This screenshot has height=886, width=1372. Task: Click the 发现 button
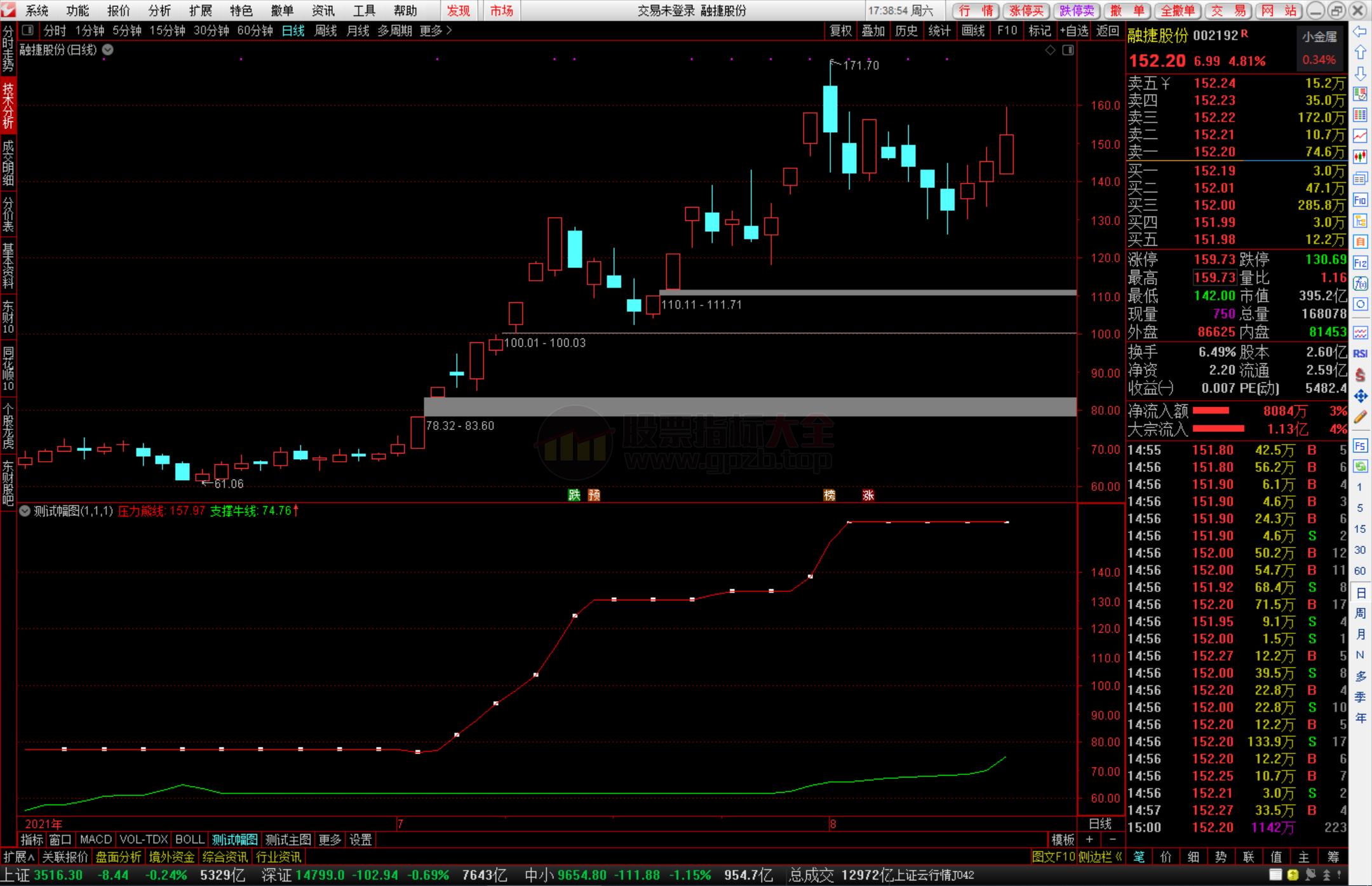(x=459, y=11)
